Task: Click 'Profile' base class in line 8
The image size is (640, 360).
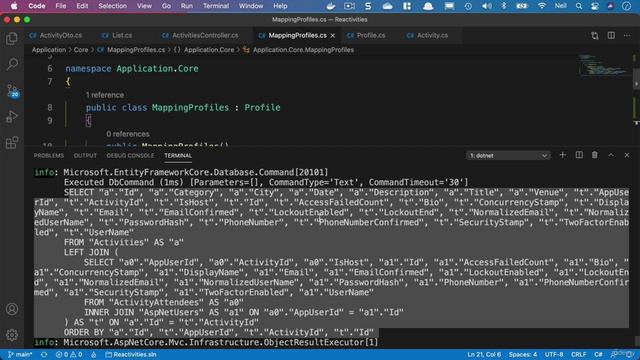Action: pos(262,108)
